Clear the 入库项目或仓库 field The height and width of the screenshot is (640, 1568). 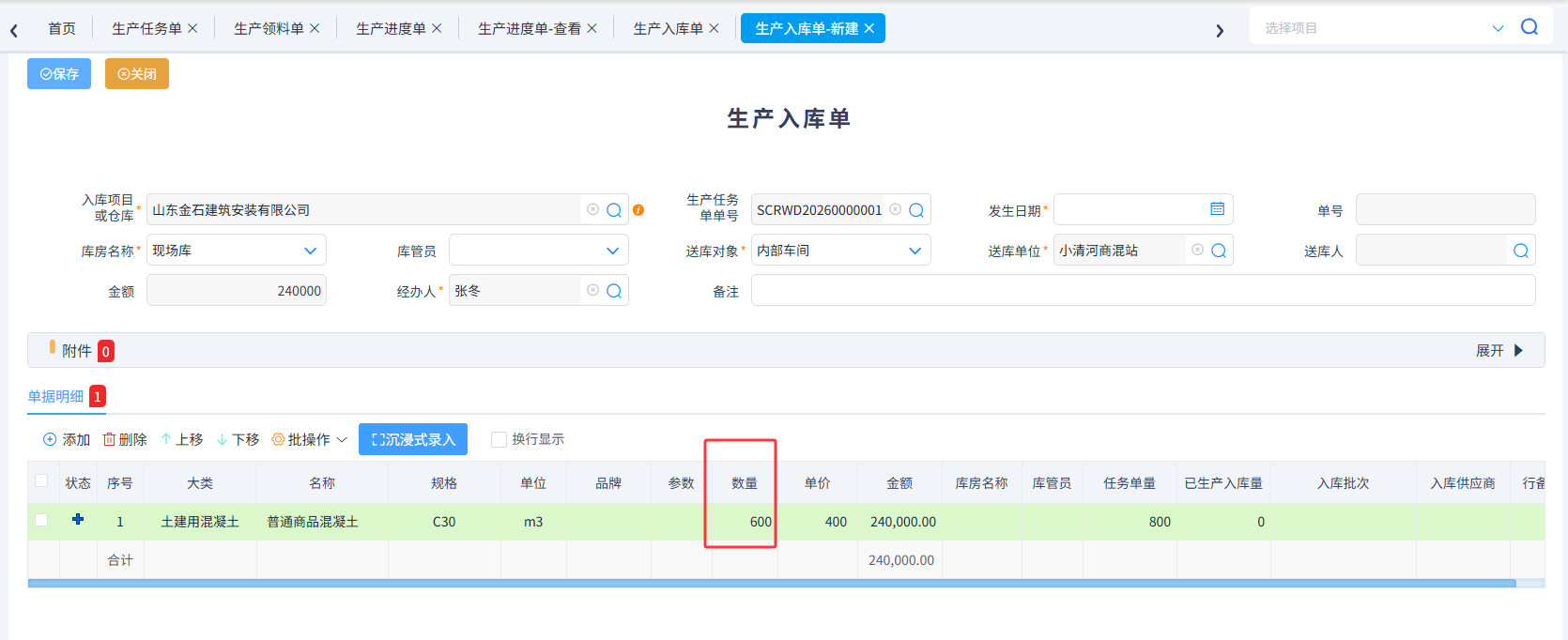pos(592,209)
